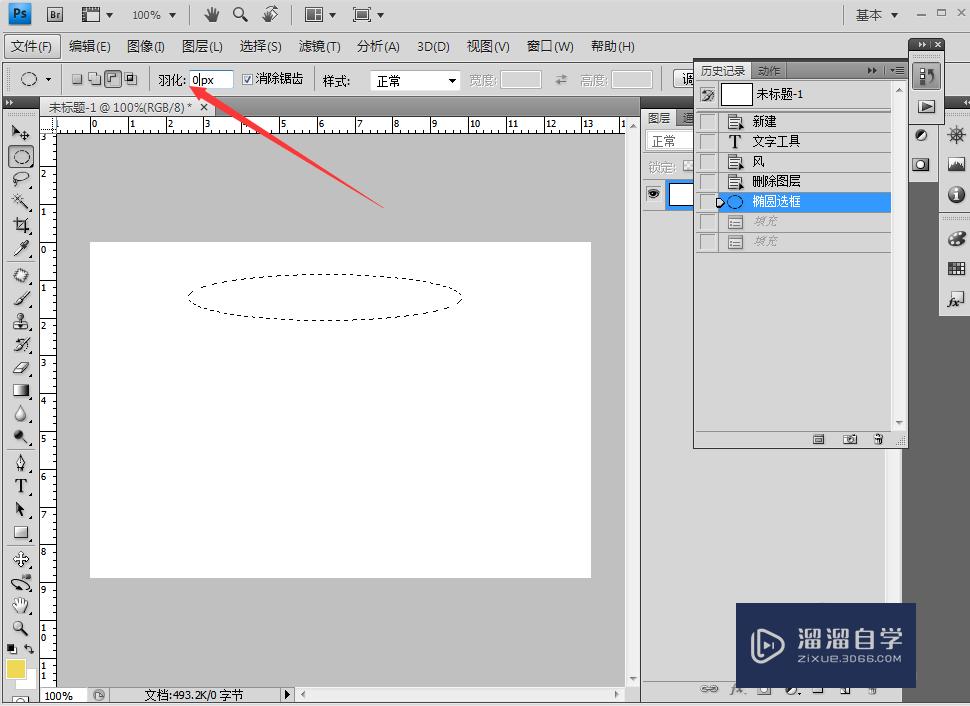Click the Rotate View tool in top bar
This screenshot has width=970, height=706.
[x=270, y=14]
